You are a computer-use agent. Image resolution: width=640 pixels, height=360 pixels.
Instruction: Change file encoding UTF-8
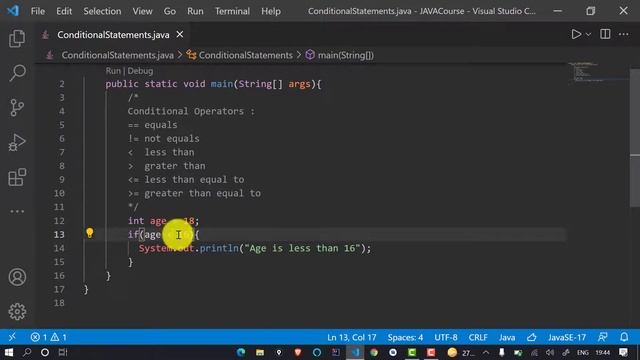(x=446, y=338)
